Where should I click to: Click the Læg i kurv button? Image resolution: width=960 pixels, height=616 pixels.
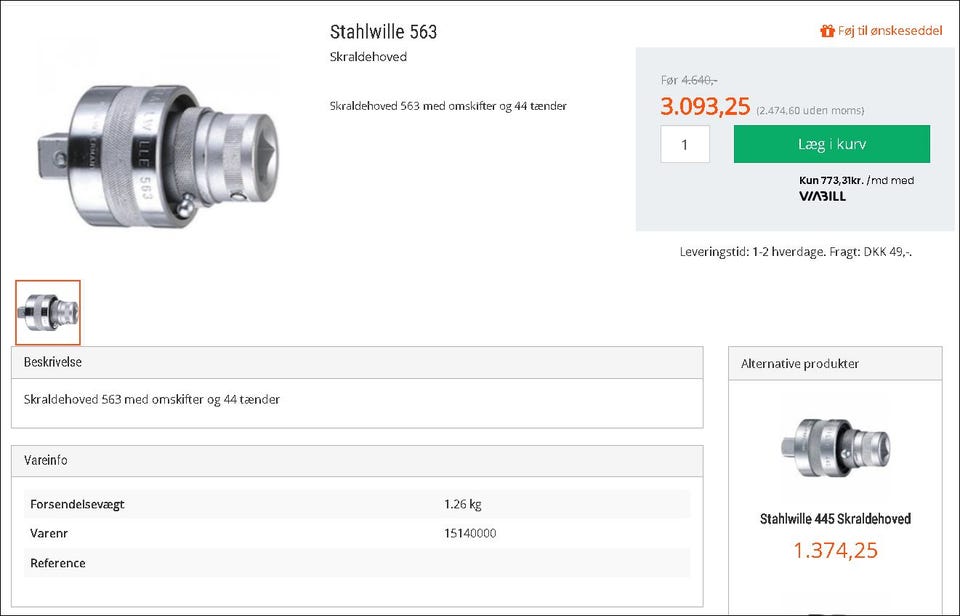[x=831, y=144]
